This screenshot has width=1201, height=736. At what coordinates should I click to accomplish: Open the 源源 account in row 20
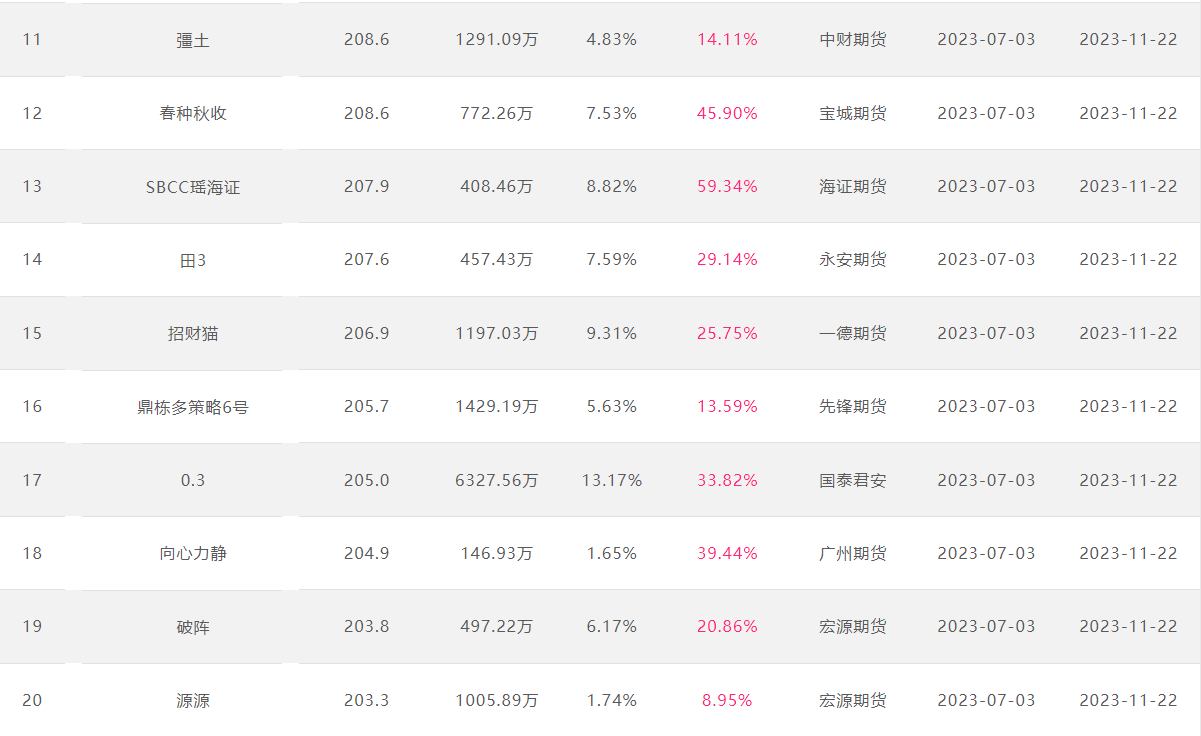tap(193, 700)
